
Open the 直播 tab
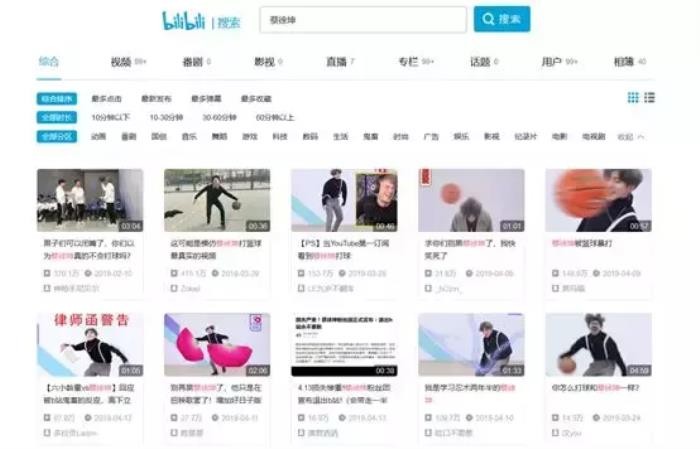click(x=336, y=62)
